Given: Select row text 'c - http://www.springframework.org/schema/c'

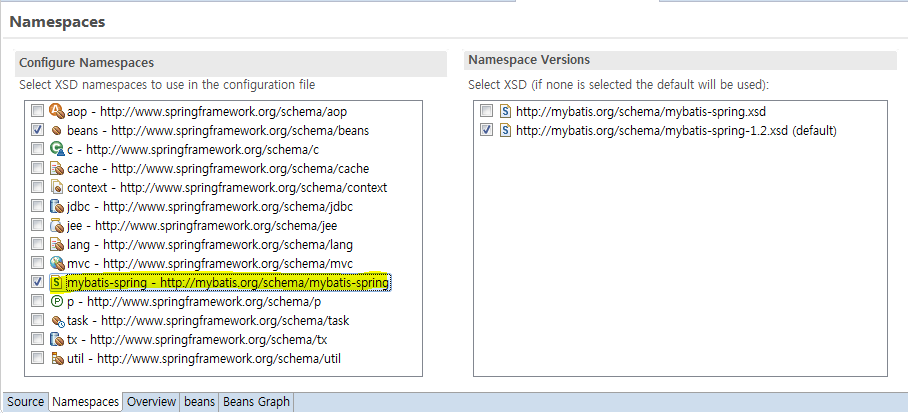Looking at the screenshot, I should point(193,149).
